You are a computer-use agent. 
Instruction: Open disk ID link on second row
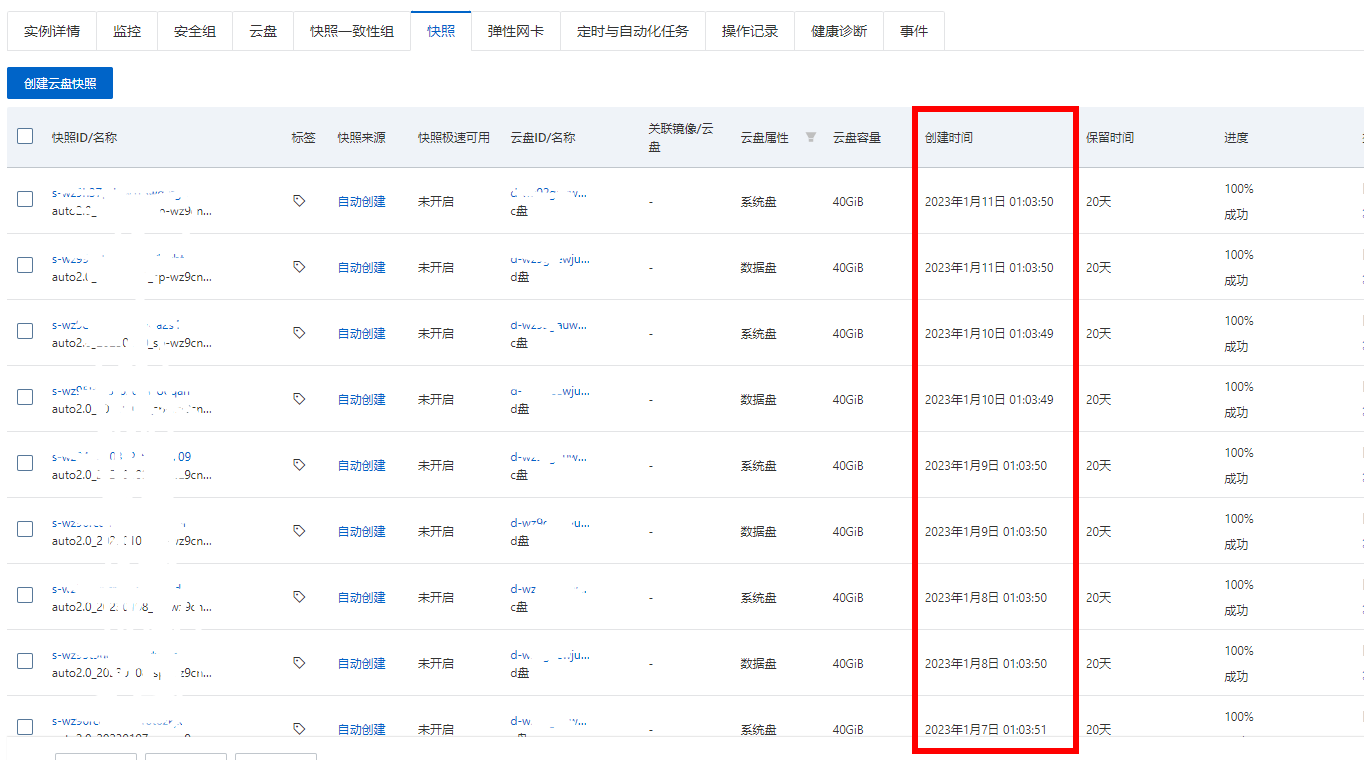point(550,259)
